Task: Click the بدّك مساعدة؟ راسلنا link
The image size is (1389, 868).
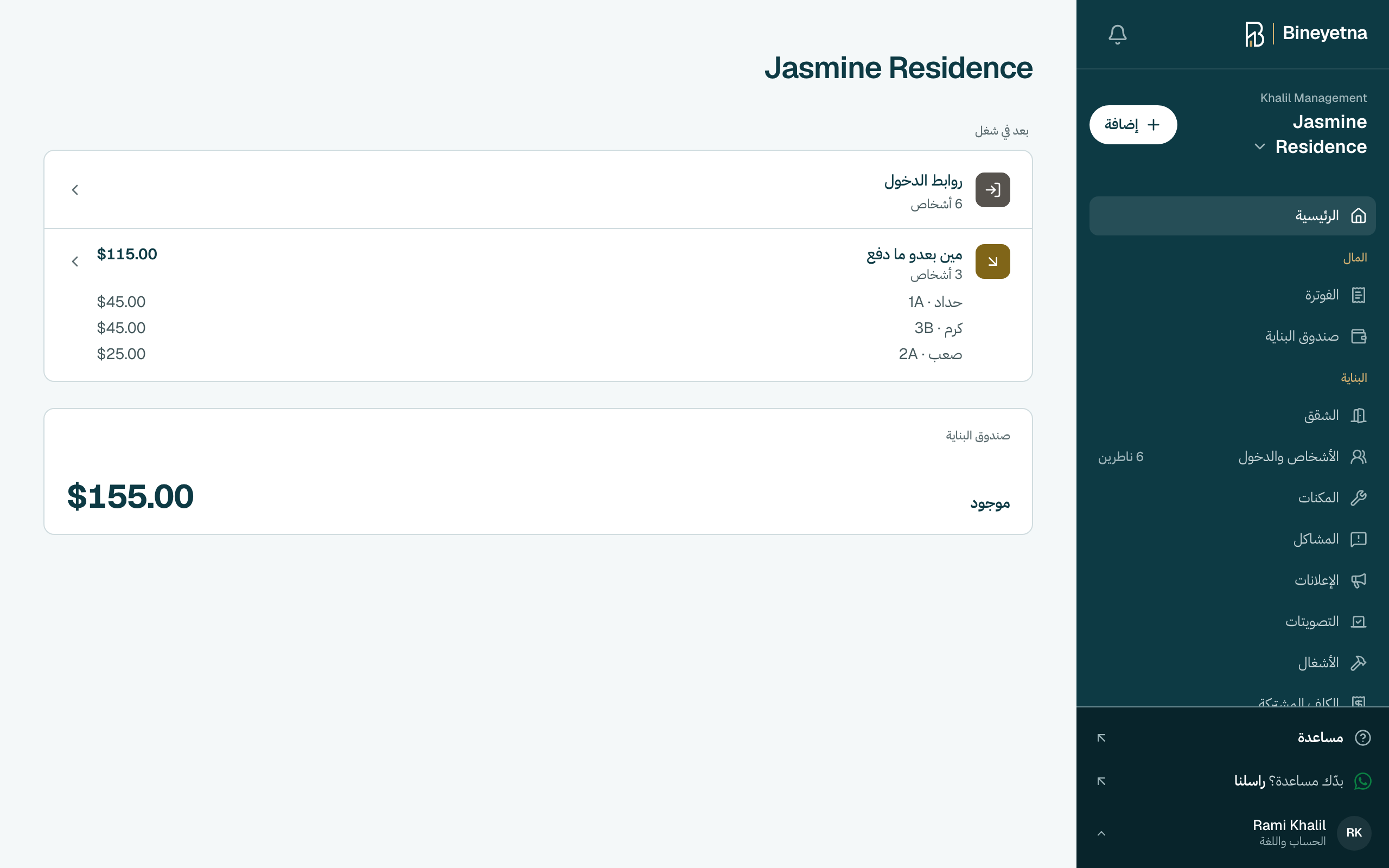Action: tap(1232, 781)
